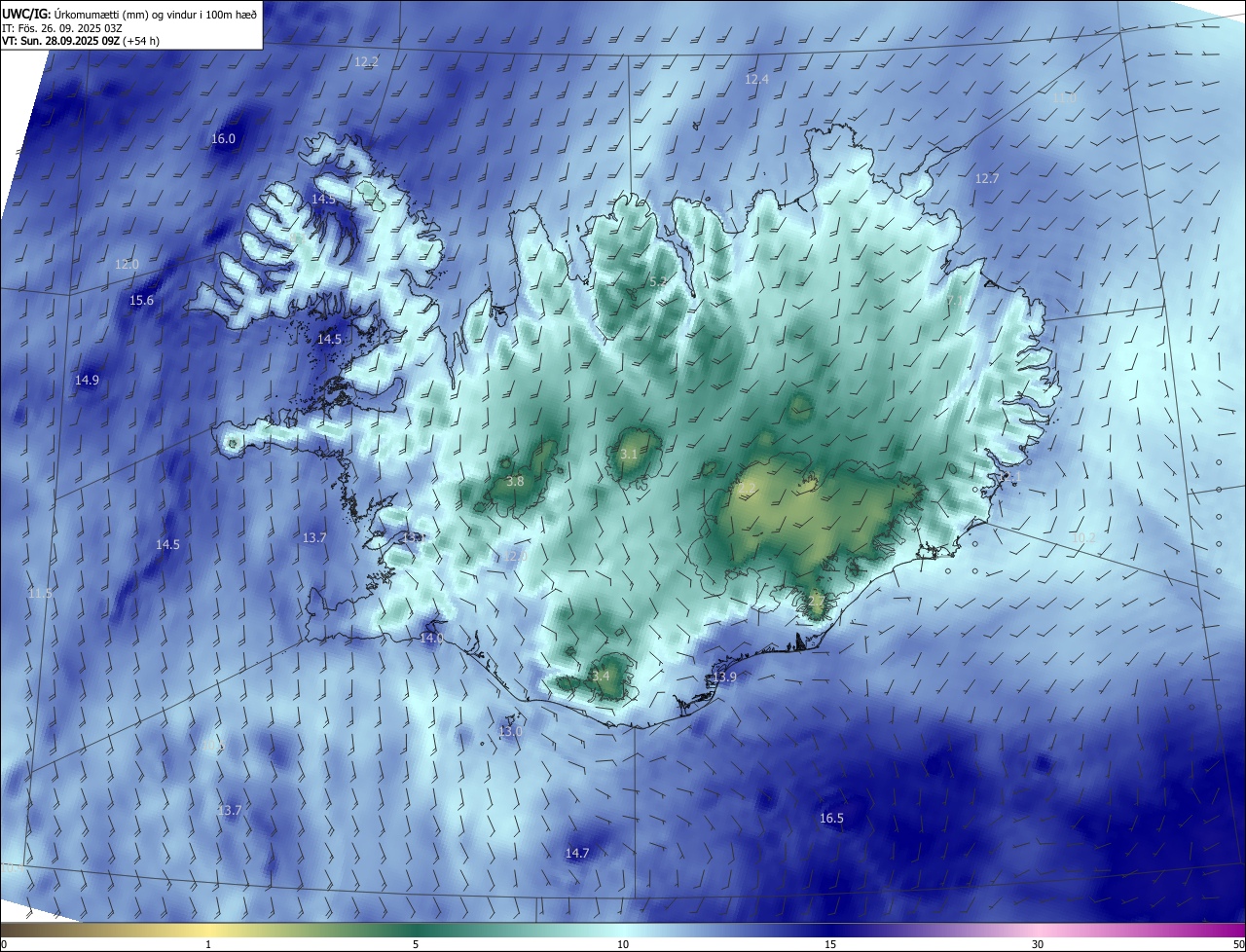Click the 15 tick on the color scale
Viewport: 1246px width, 952px height.
830,945
